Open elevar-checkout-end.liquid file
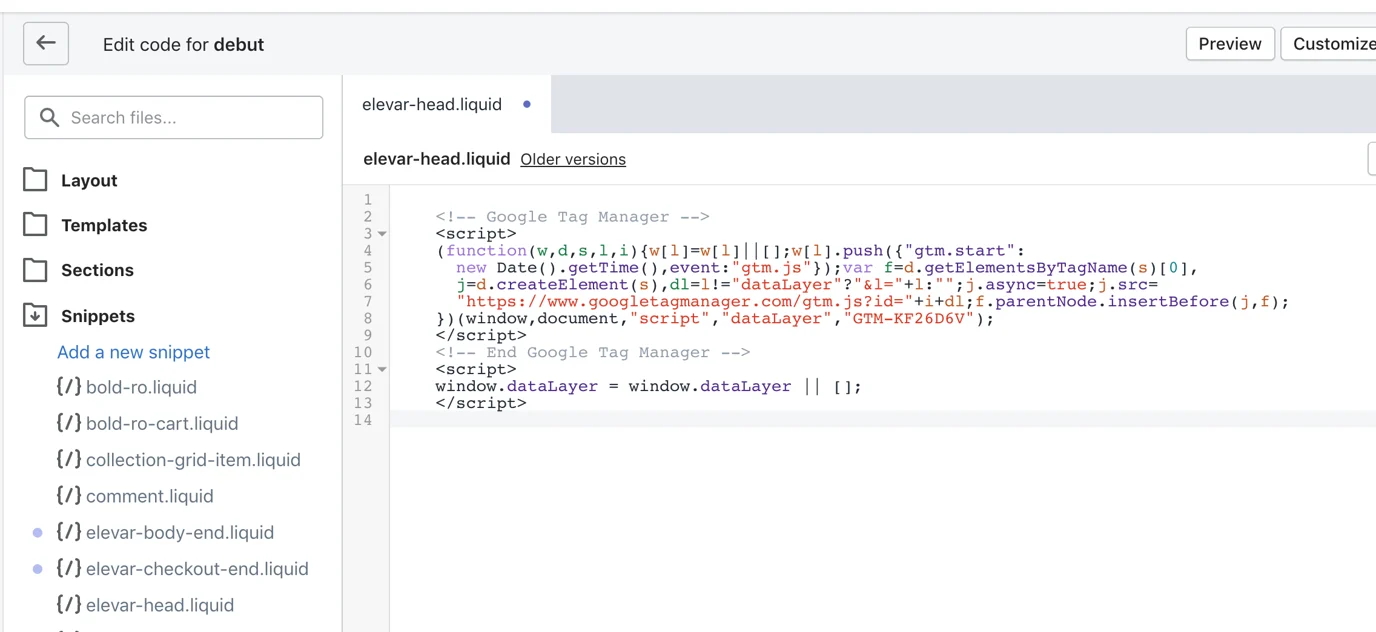The image size is (1376, 632). click(x=197, y=569)
